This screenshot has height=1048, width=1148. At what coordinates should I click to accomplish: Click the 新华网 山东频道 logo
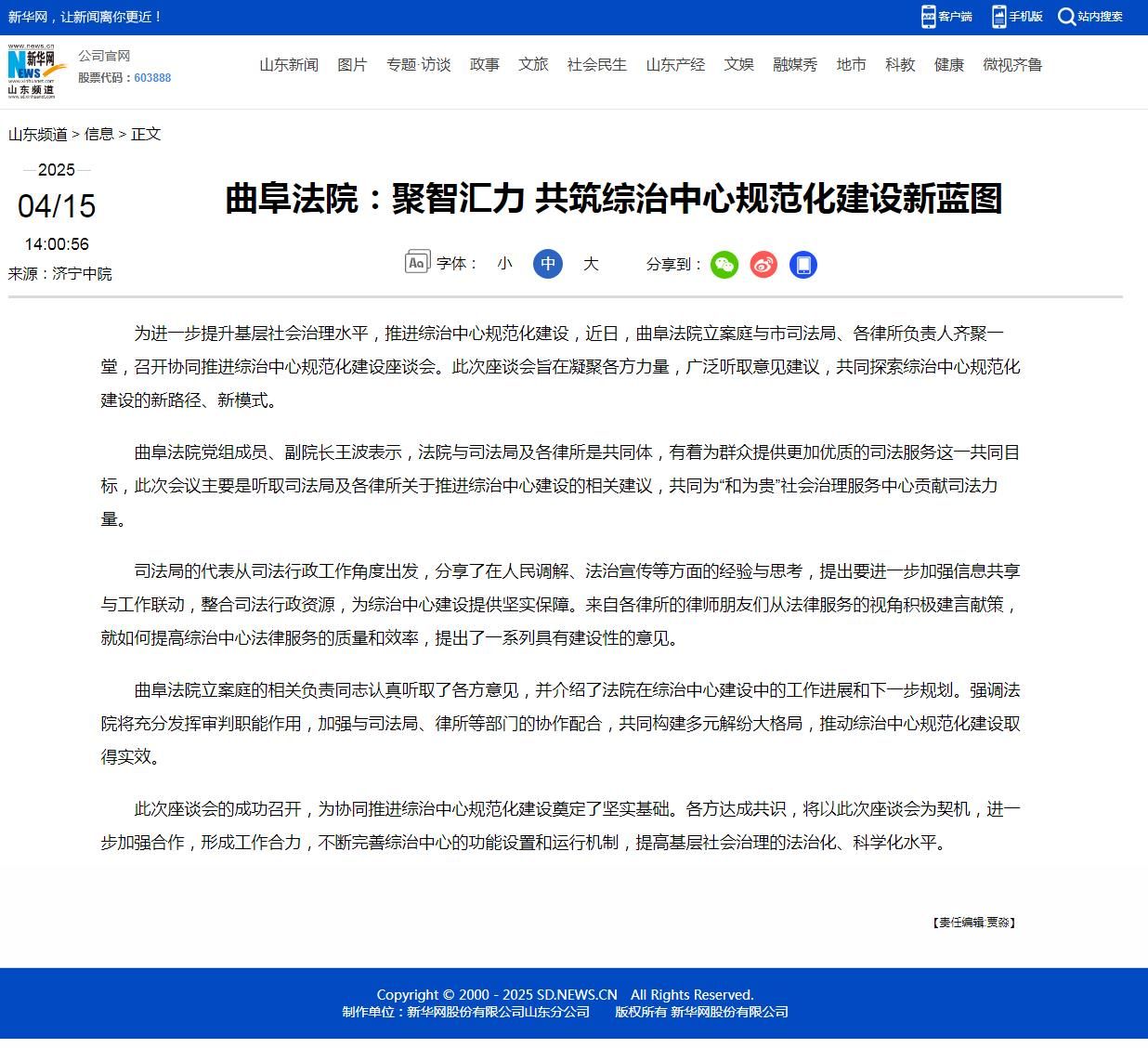tap(37, 71)
